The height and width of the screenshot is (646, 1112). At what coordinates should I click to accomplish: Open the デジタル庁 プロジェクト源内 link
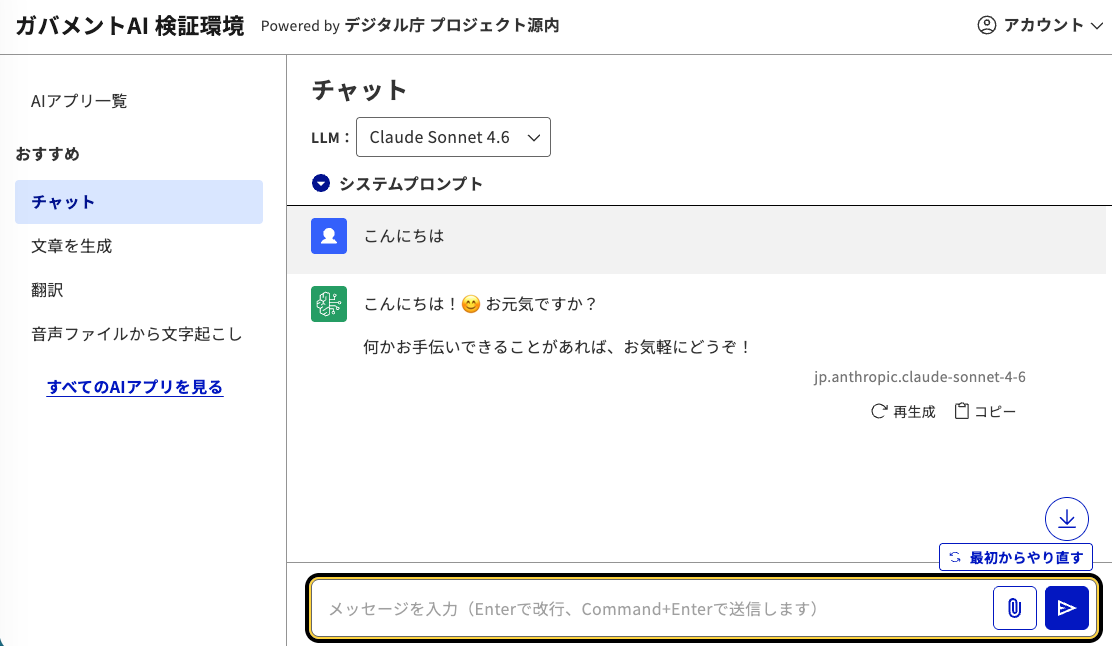coord(448,26)
